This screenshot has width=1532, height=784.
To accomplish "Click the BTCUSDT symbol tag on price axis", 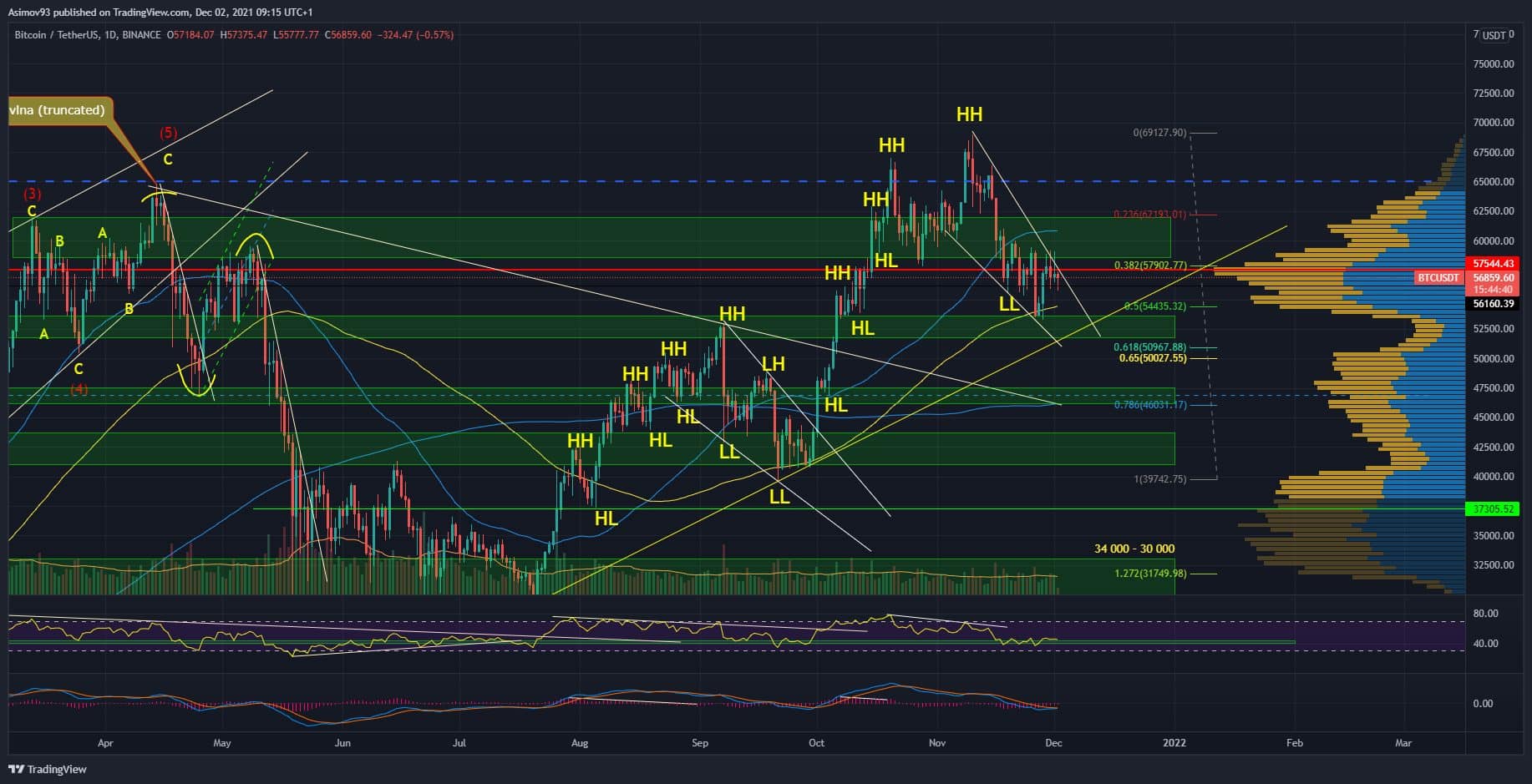I will [1439, 278].
